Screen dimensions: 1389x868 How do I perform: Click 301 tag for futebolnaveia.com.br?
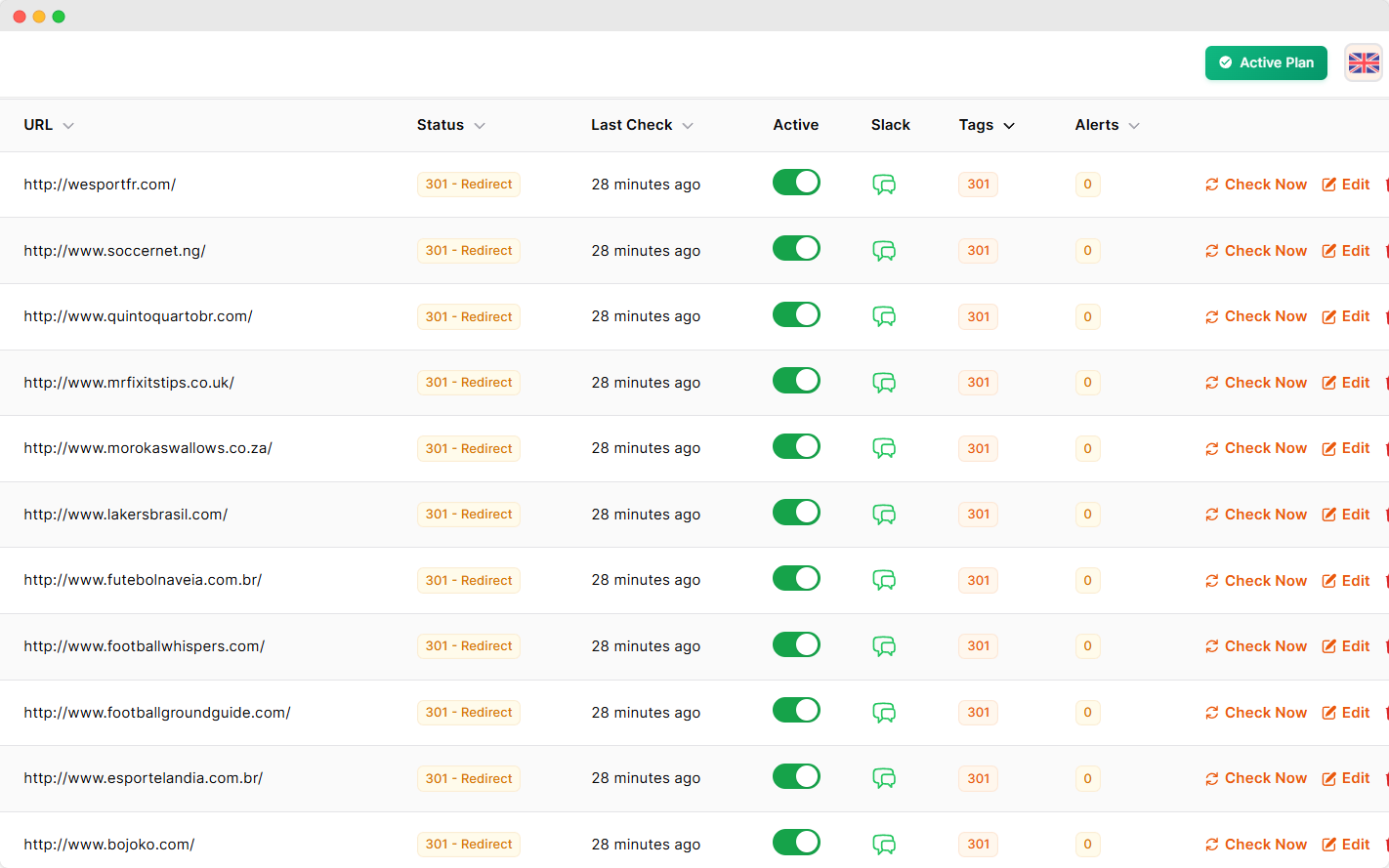click(978, 580)
